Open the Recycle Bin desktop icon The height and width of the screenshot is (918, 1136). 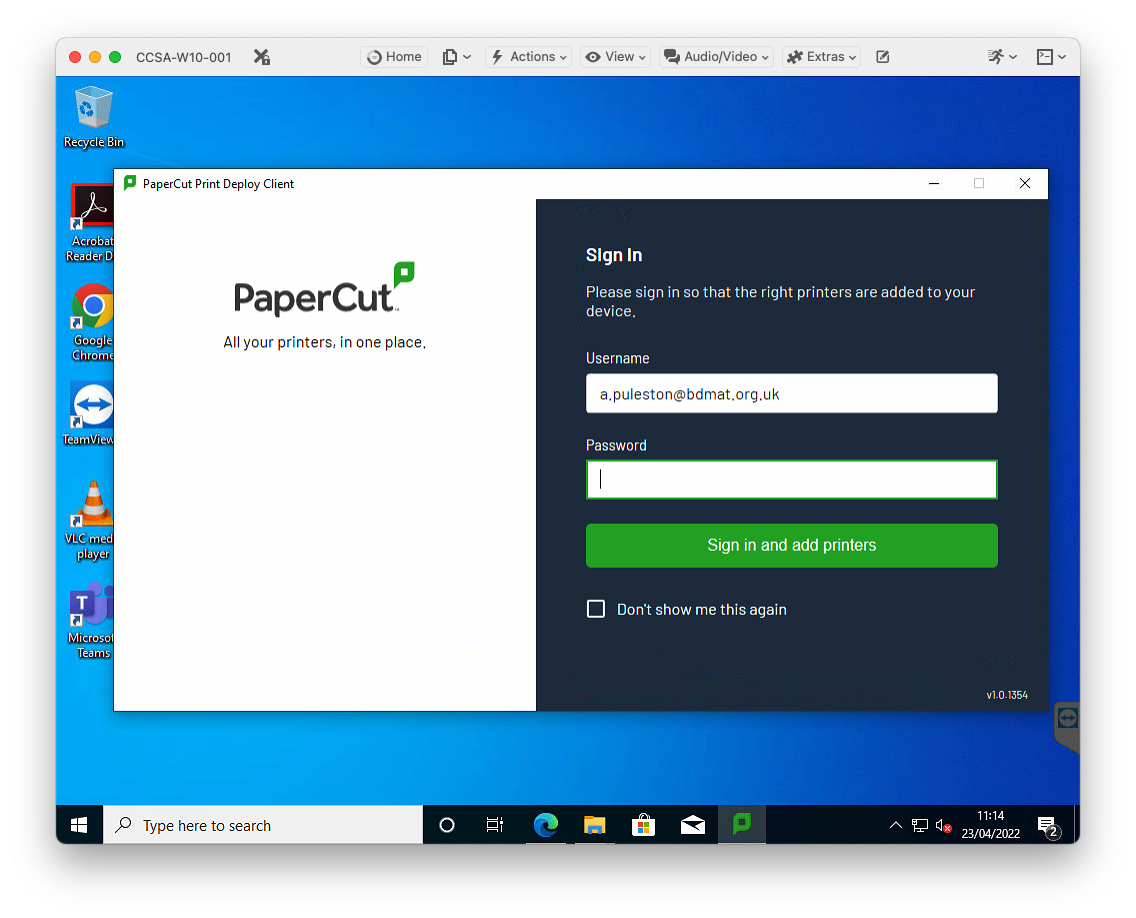93,116
